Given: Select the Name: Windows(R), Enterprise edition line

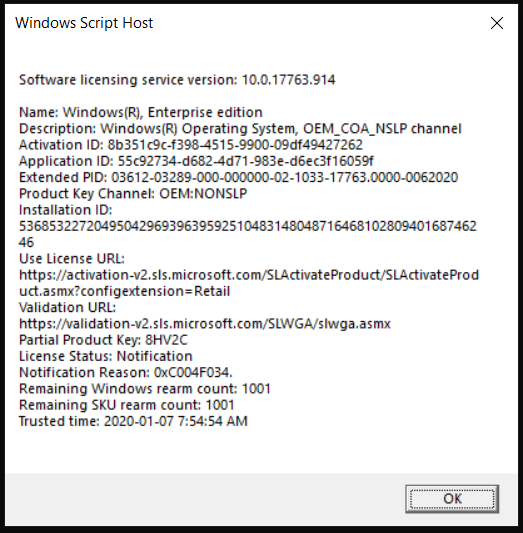Looking at the screenshot, I should [141, 113].
